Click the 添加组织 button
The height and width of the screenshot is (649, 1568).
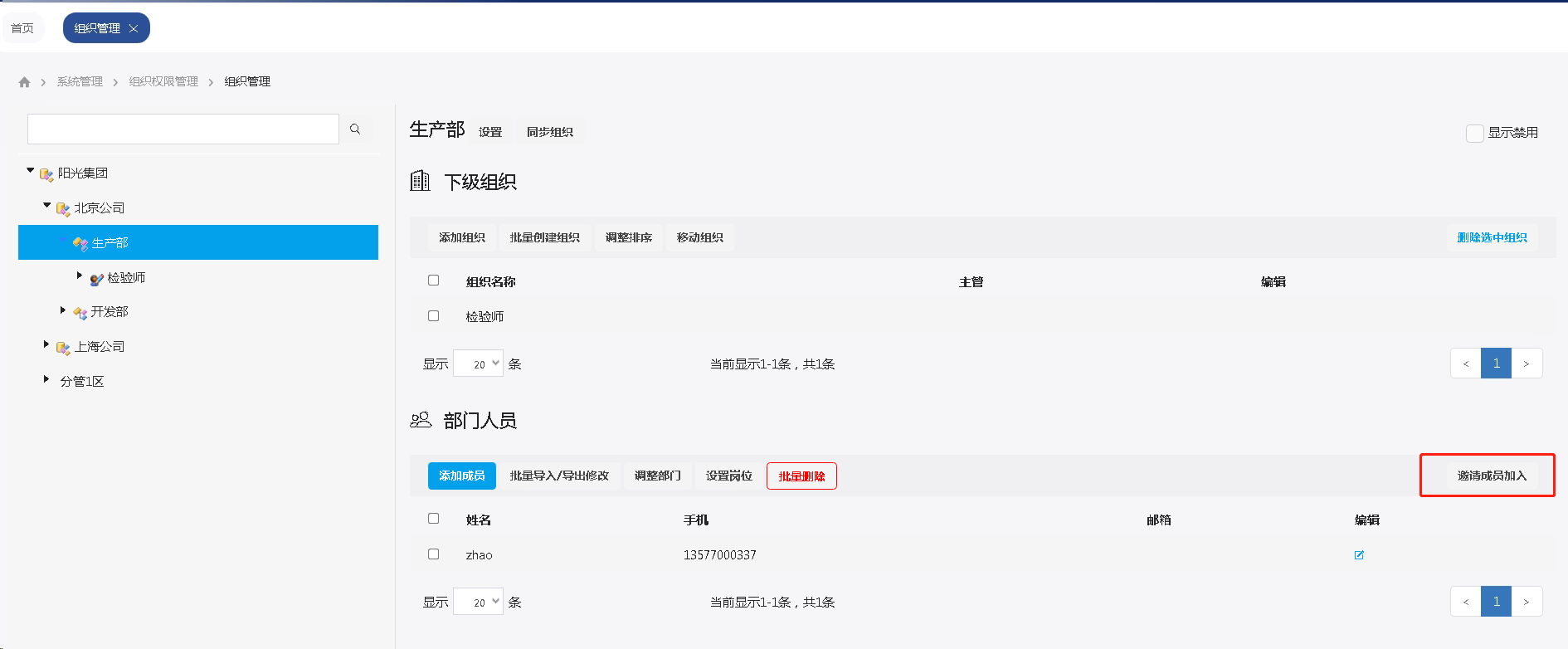[462, 237]
